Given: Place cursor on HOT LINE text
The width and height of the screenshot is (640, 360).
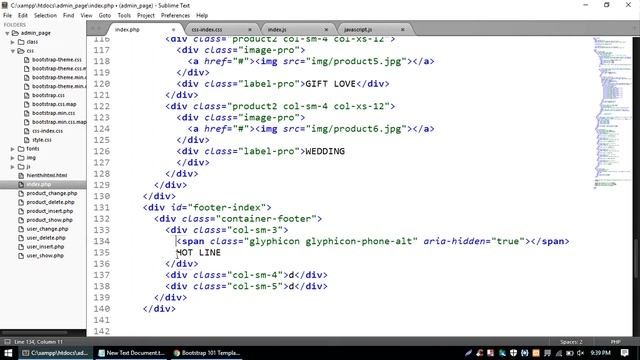Looking at the screenshot, I should click(198, 253).
